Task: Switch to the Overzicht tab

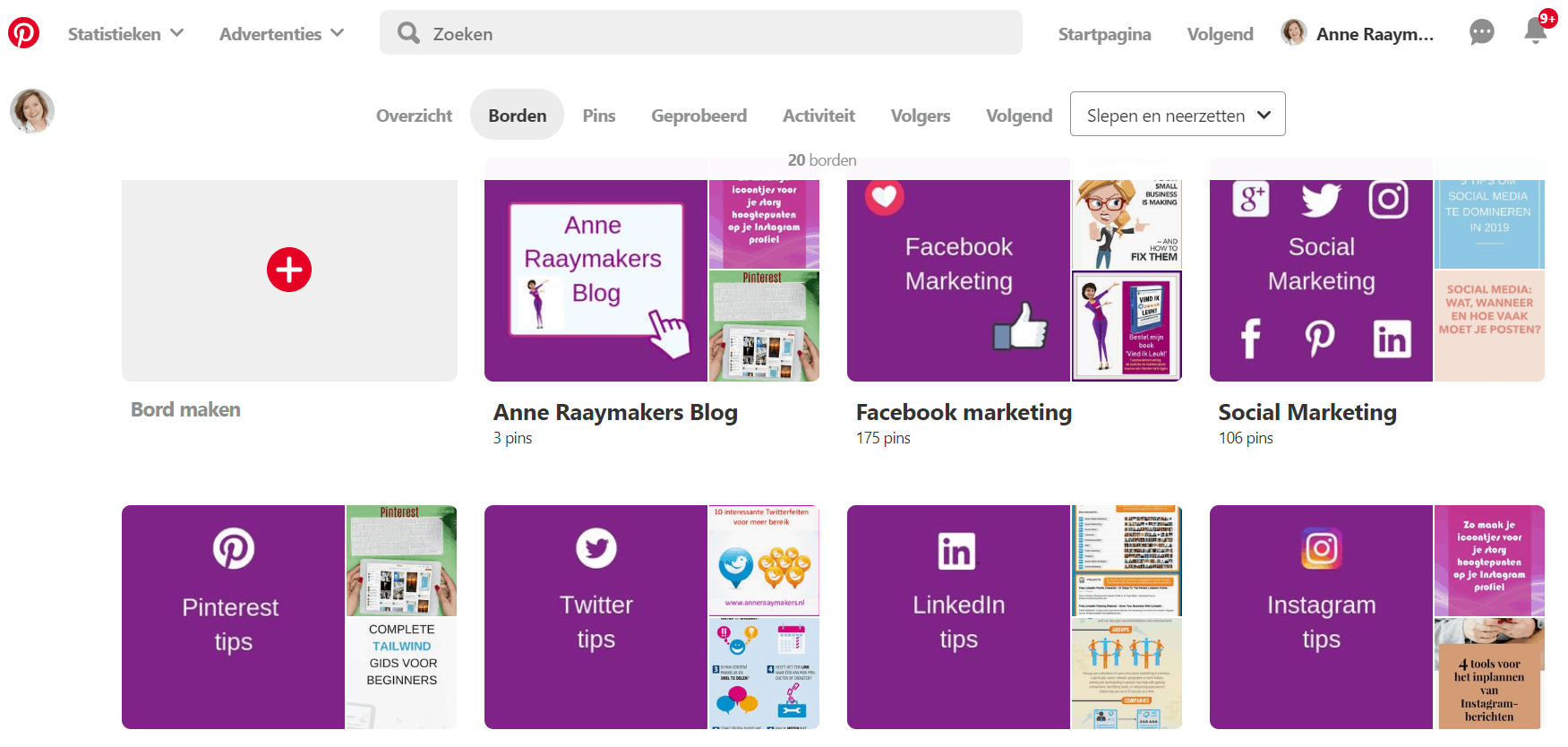Action: (414, 116)
